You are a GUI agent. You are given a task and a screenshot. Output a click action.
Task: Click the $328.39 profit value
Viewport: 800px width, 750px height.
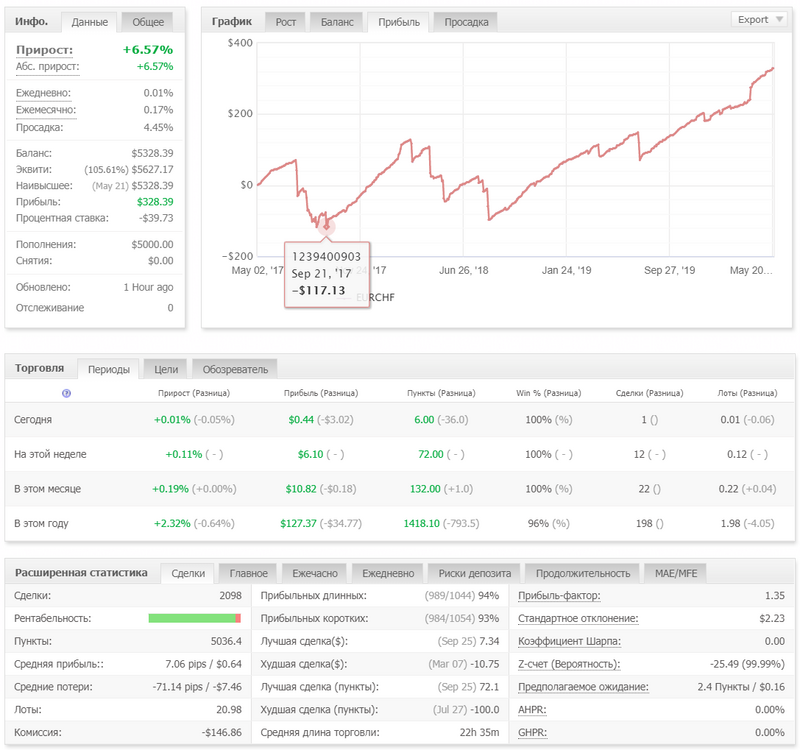pos(155,202)
